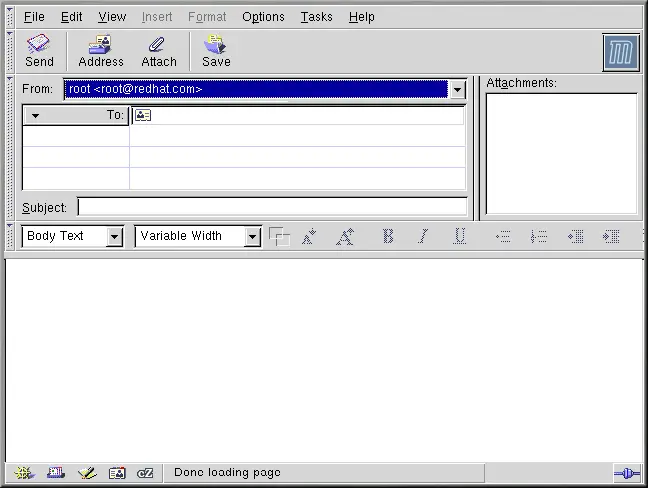
Task: Open the Address book picker
Action: coord(101,51)
